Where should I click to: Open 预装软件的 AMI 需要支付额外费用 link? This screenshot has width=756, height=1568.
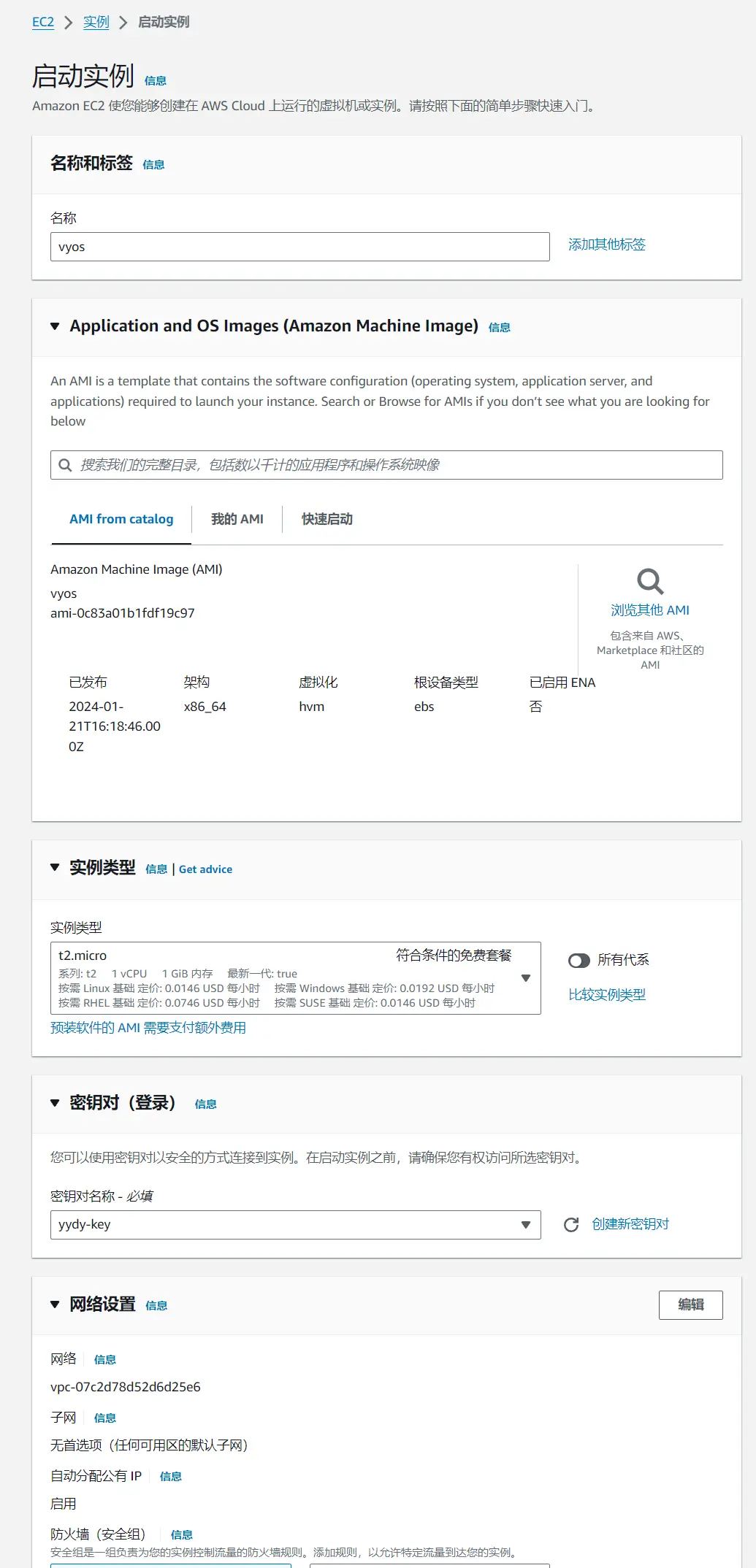click(148, 1028)
